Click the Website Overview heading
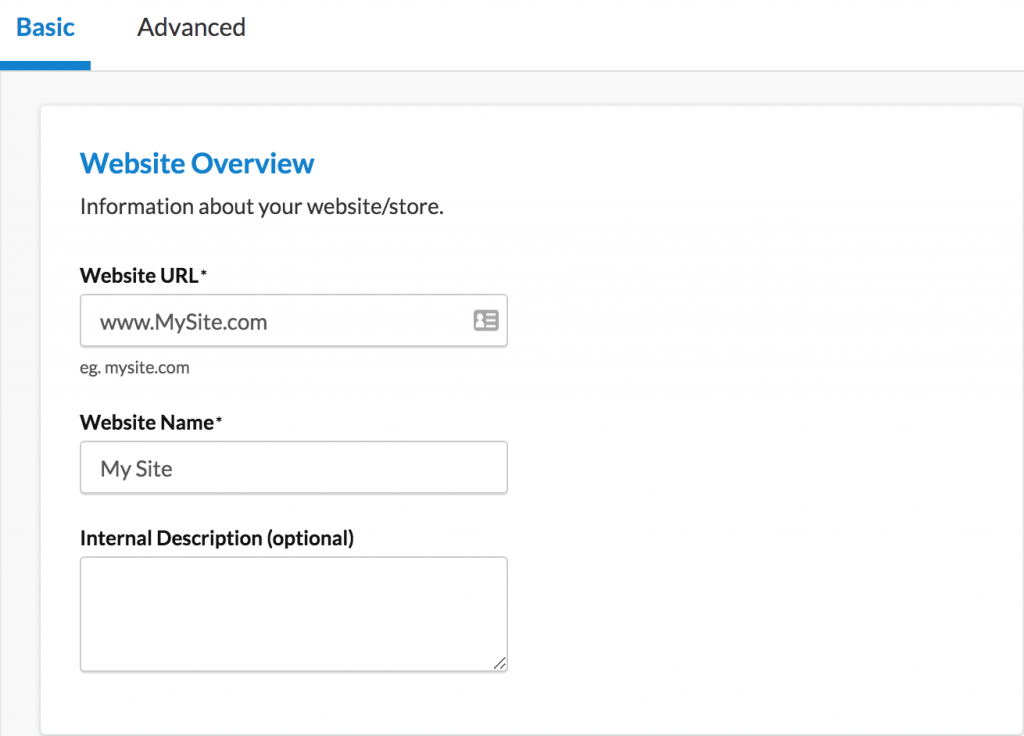The image size is (1024, 736). (x=197, y=163)
